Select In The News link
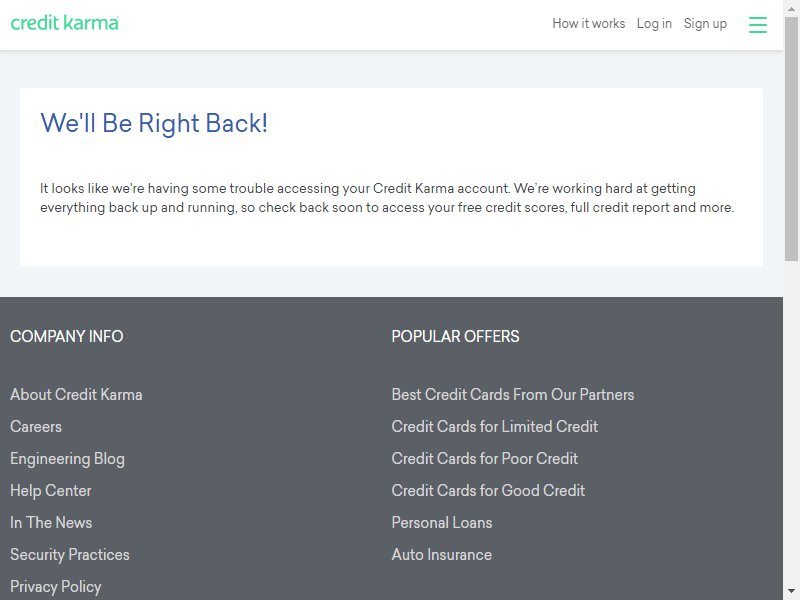The height and width of the screenshot is (600, 800). (x=51, y=522)
